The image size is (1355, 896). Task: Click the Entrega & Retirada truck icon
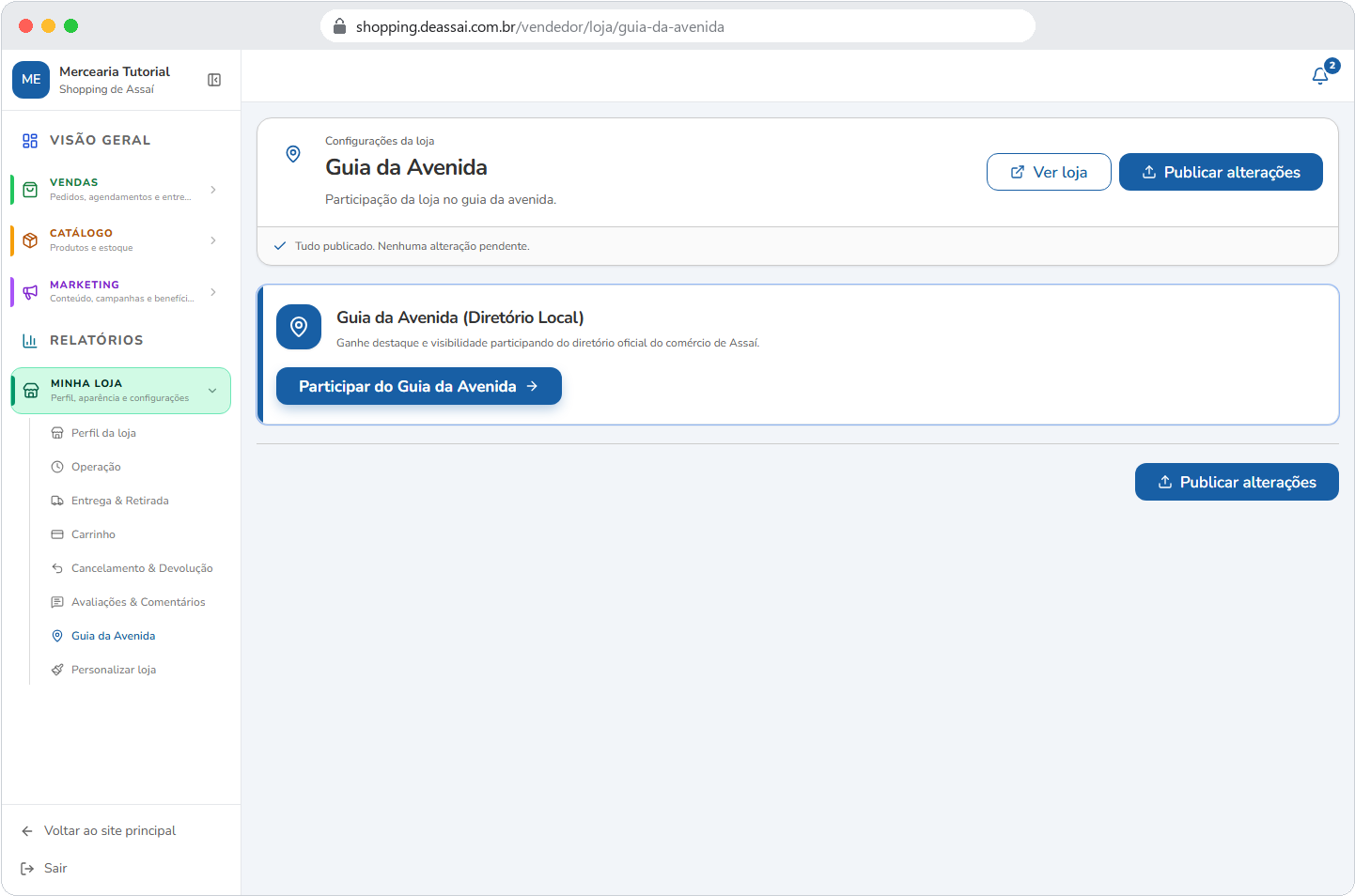pos(57,501)
